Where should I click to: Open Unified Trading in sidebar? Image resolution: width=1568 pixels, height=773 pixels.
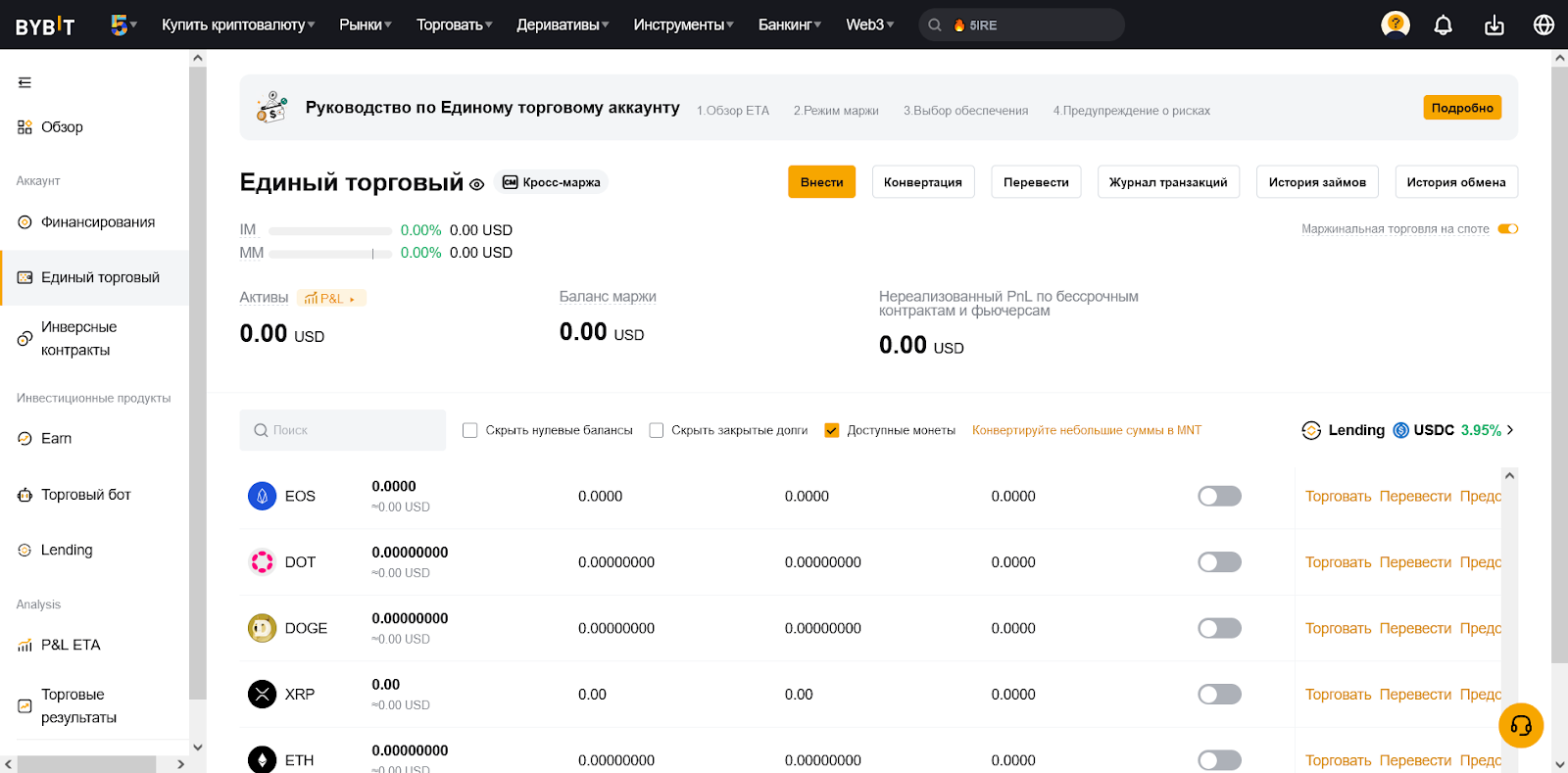pyautogui.click(x=94, y=278)
